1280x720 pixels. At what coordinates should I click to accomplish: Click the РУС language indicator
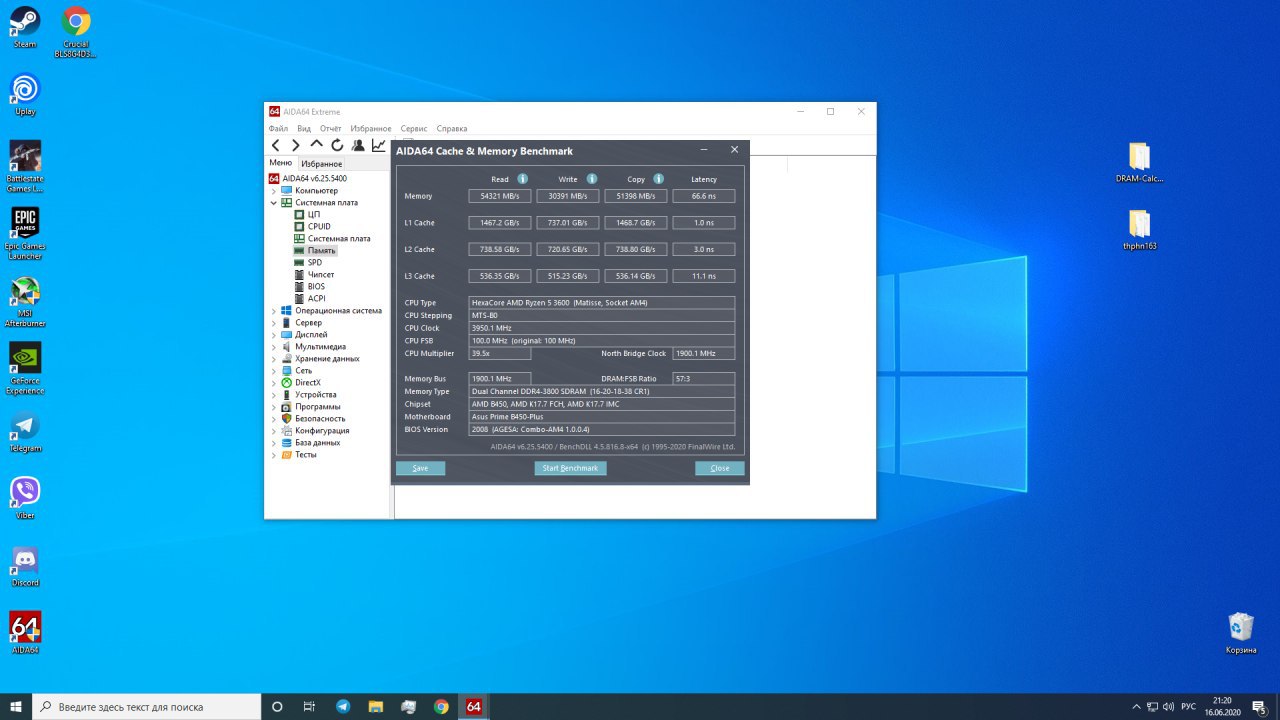click(x=1188, y=706)
